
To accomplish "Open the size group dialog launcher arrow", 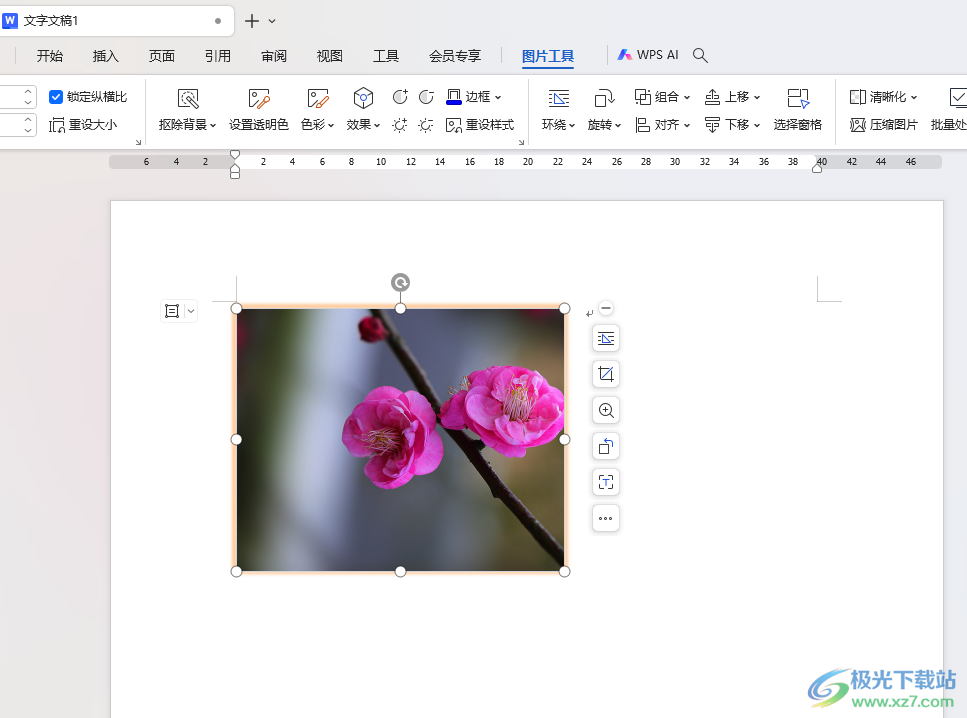I will [x=138, y=142].
